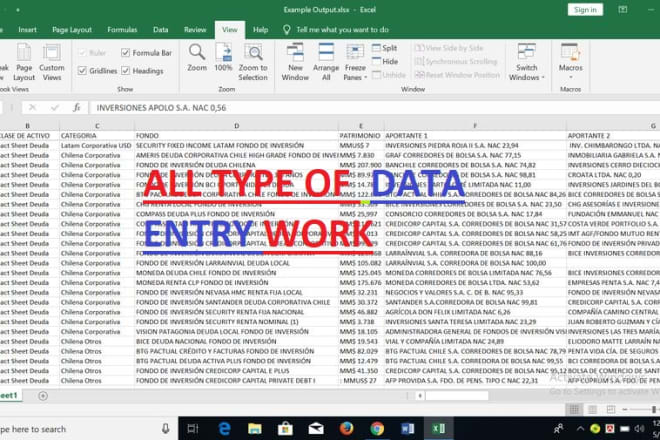Click the zoom slider handle in status bar
The height and width of the screenshot is (440, 660).
coord(654,409)
